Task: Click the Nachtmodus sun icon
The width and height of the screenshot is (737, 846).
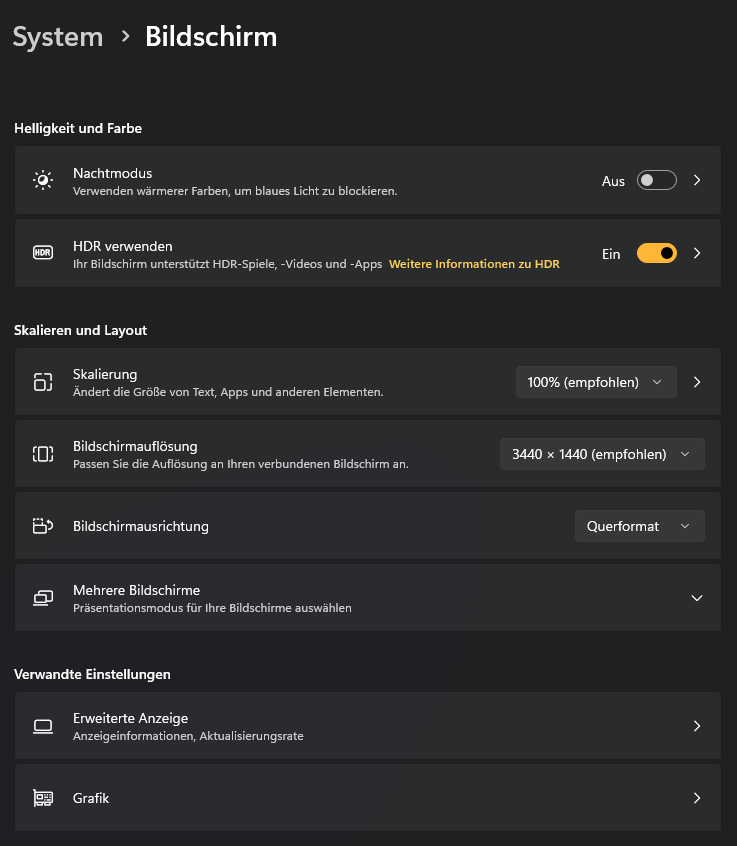Action: pyautogui.click(x=42, y=181)
